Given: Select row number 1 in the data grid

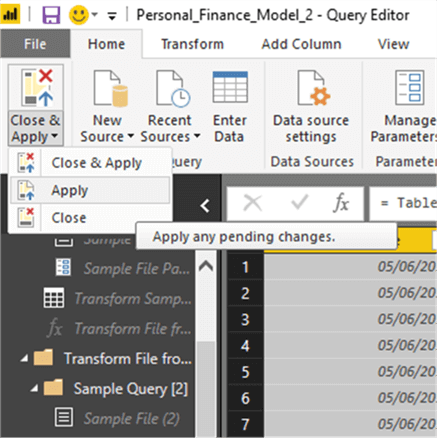Looking at the screenshot, I should (x=245, y=267).
